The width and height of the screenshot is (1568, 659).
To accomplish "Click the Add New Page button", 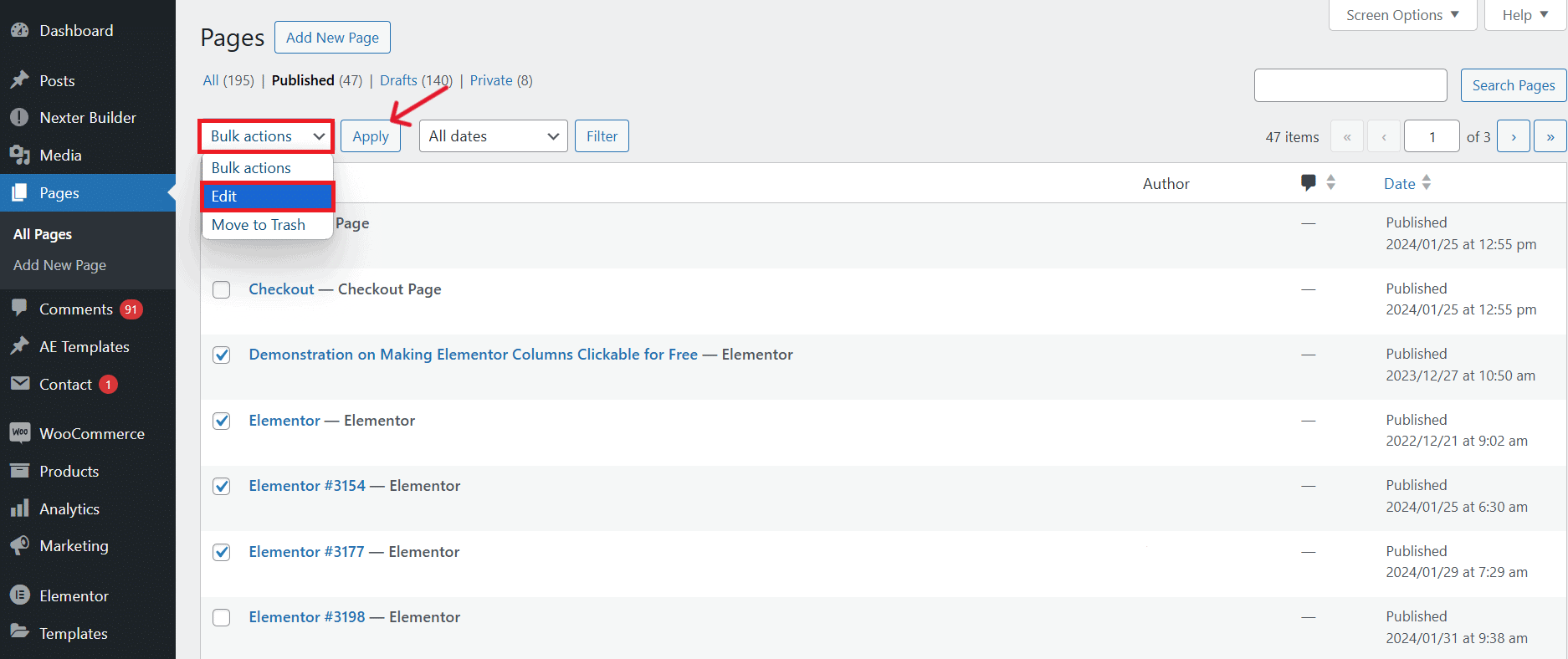I will (332, 38).
